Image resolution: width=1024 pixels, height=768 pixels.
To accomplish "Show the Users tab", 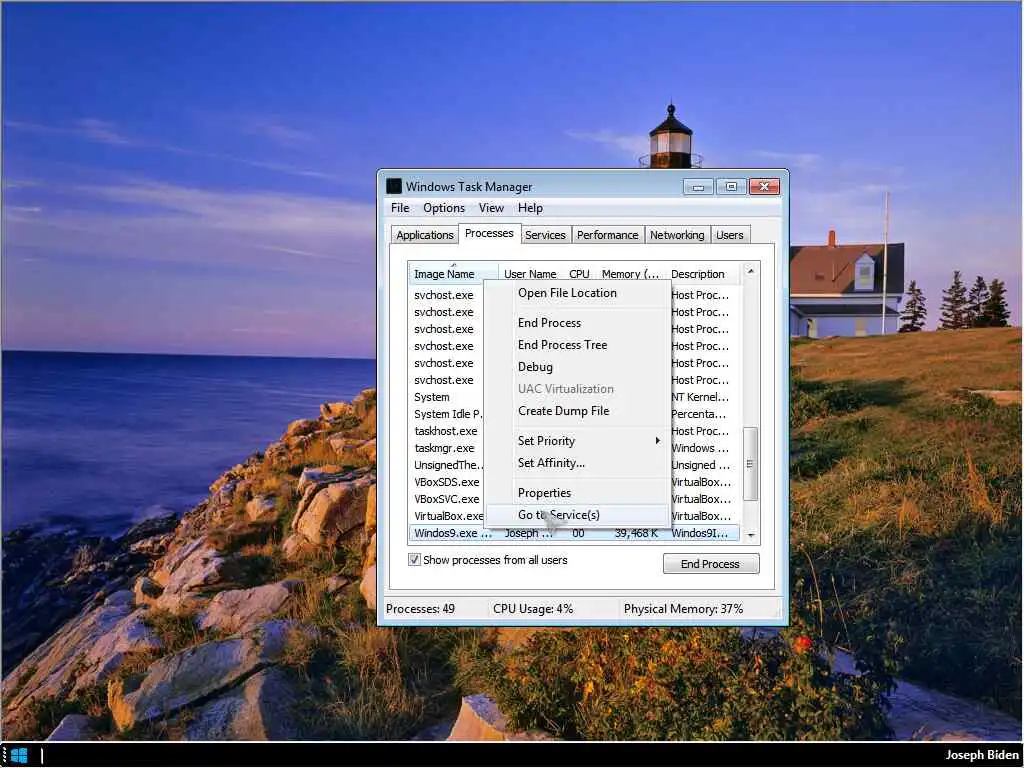I will click(x=729, y=235).
